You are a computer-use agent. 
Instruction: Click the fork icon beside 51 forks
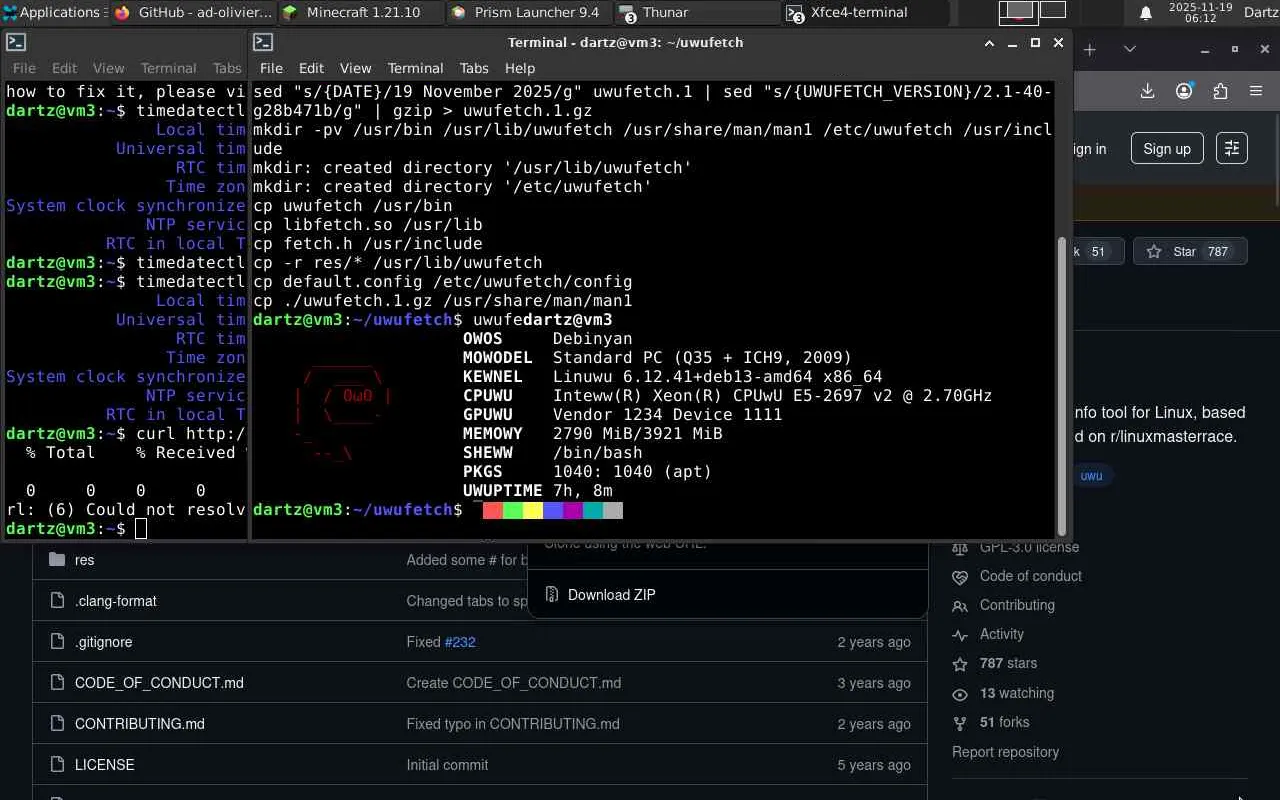[960, 723]
